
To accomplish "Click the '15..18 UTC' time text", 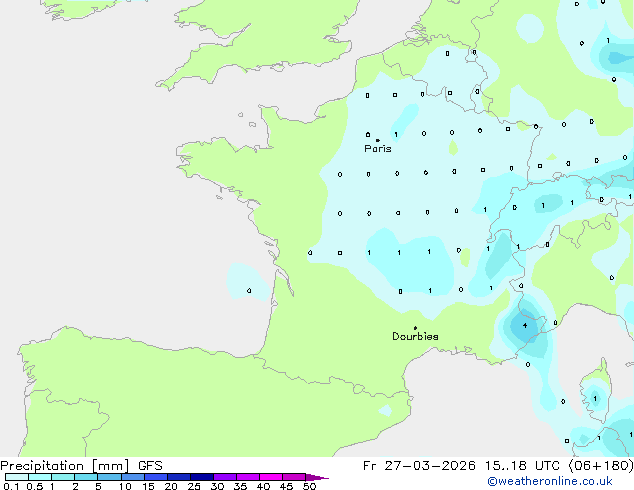I will tap(523, 466).
